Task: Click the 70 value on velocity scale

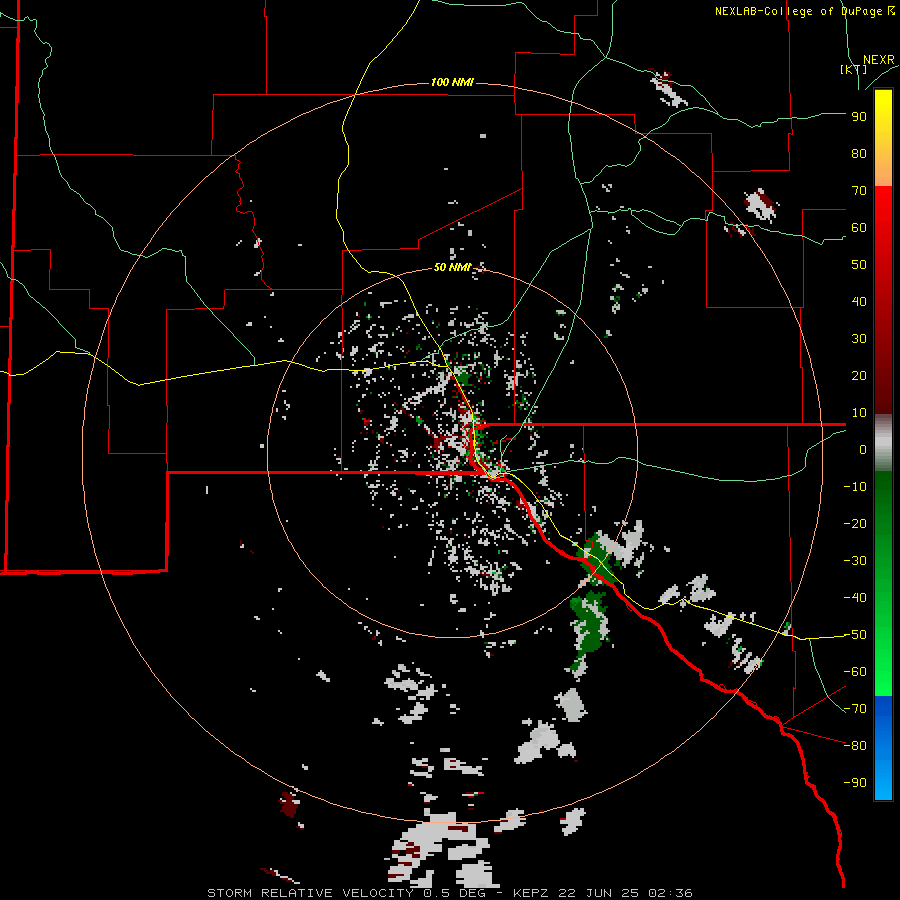Action: tap(859, 191)
